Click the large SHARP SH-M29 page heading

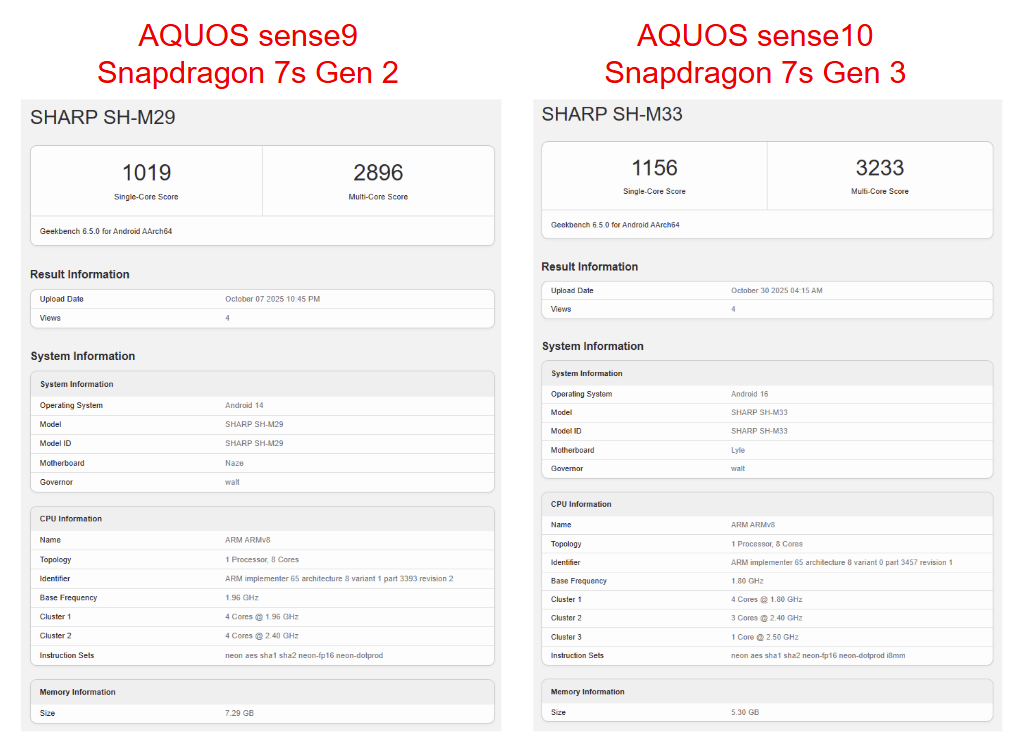[103, 117]
